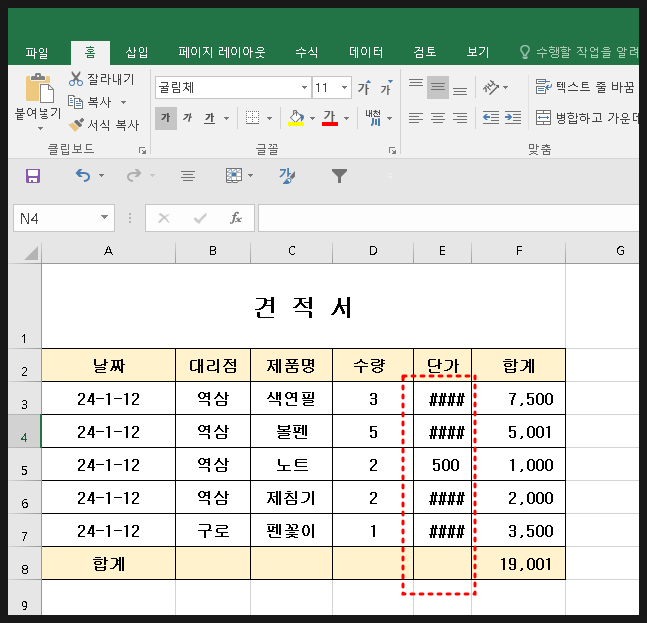
Task: Open font (글꼴) group dialog launcher
Action: point(392,151)
